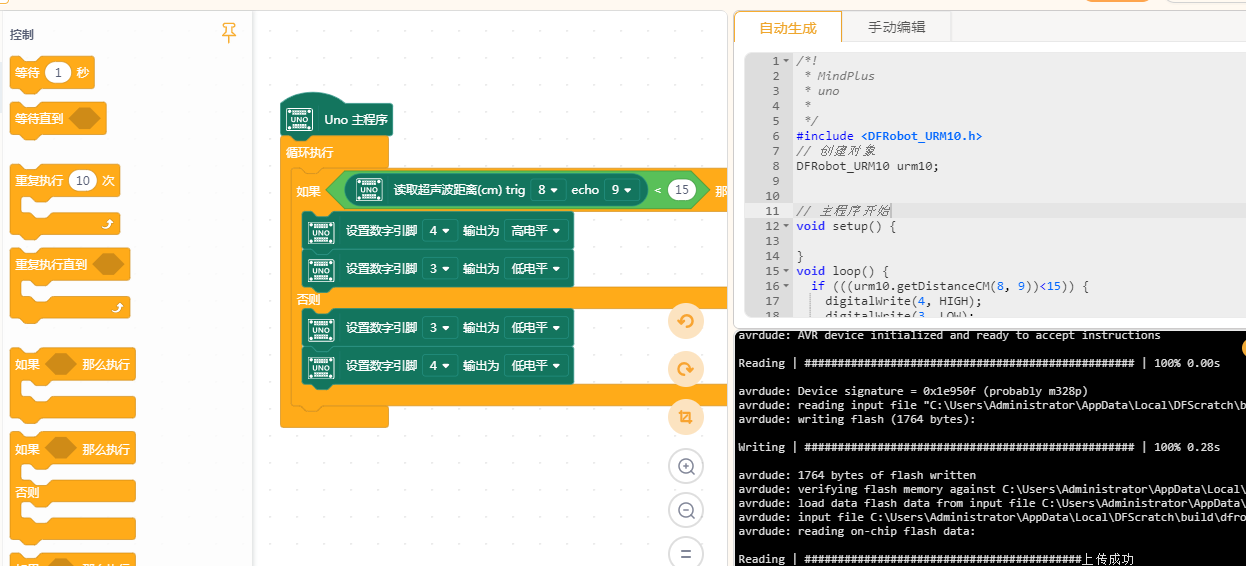This screenshot has width=1246, height=566.
Task: Click UNO icon on pin 4 高电平 block
Action: tap(321, 231)
